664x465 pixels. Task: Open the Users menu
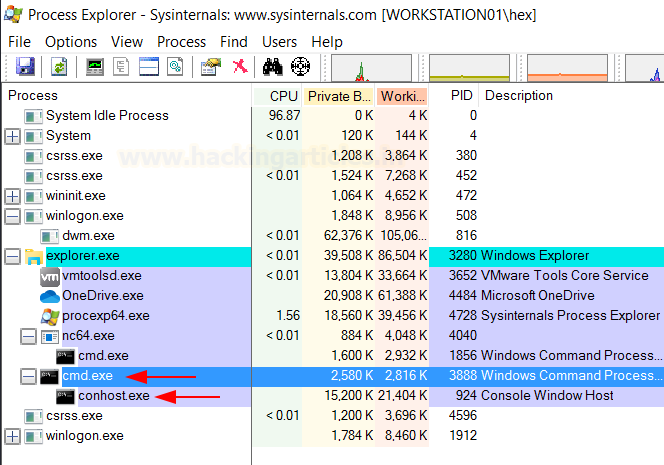(279, 42)
